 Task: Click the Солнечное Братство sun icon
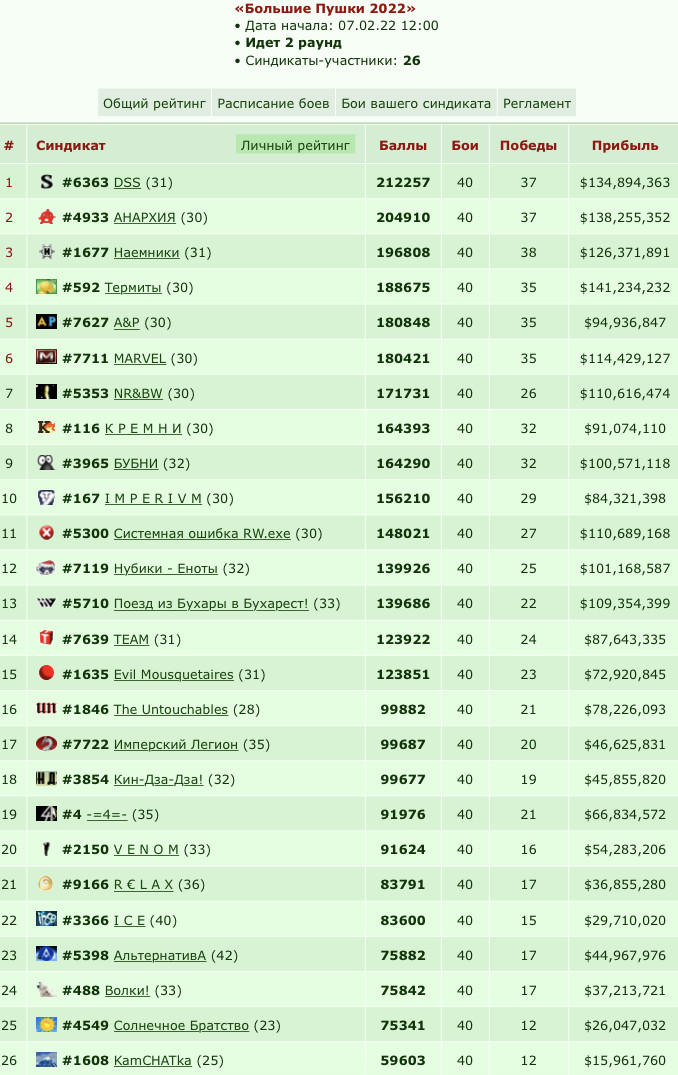point(46,1024)
